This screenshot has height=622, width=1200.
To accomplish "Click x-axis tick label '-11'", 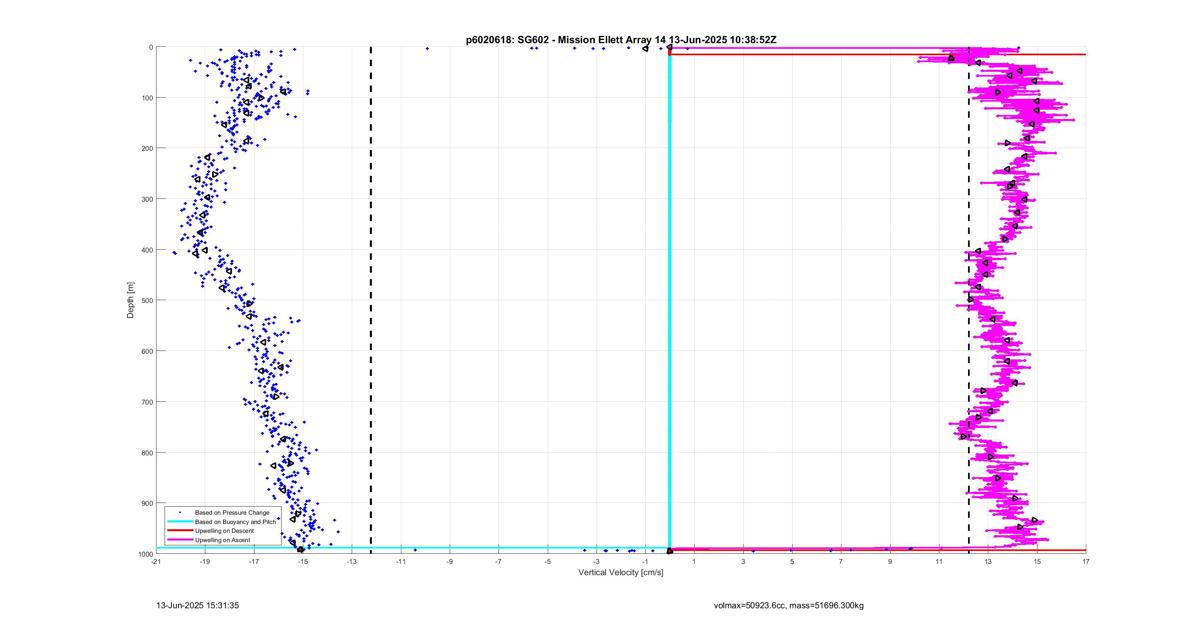I will [401, 562].
